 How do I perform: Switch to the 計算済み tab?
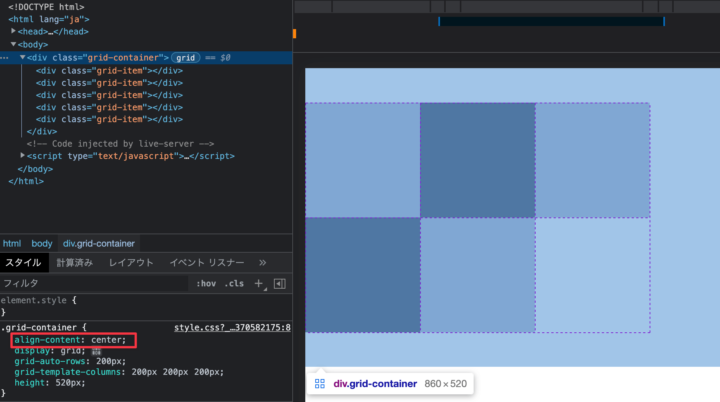(75, 262)
